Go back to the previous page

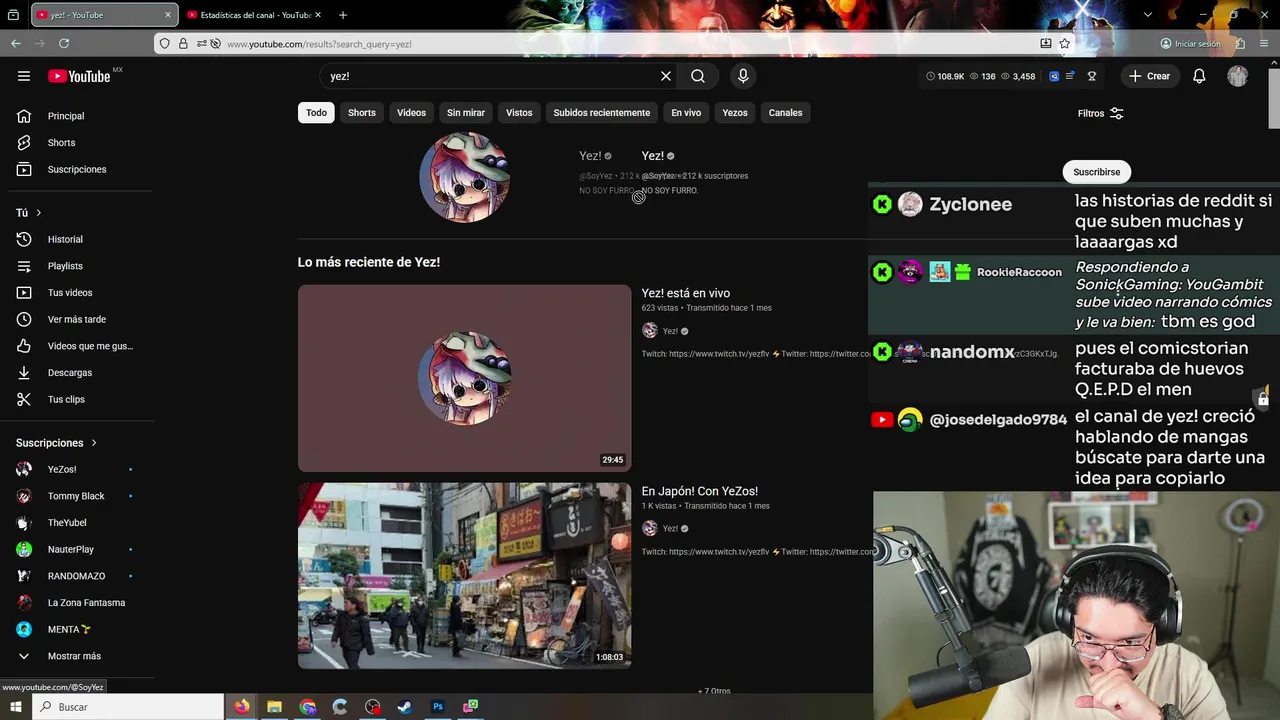point(16,43)
